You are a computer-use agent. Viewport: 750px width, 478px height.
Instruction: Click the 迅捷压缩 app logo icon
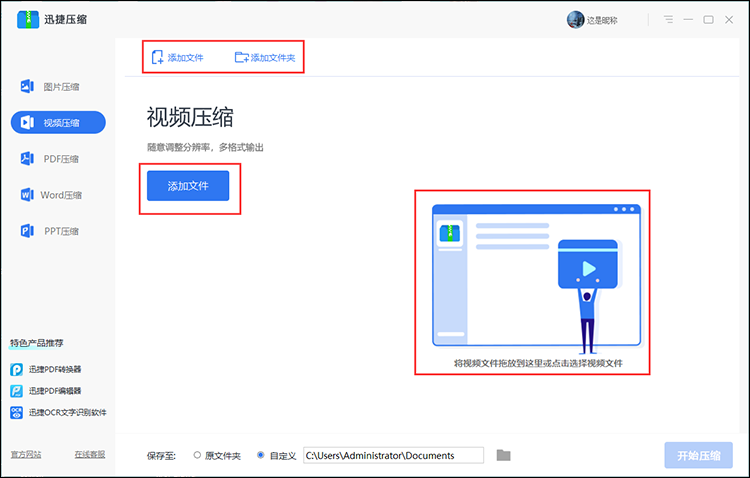28,20
